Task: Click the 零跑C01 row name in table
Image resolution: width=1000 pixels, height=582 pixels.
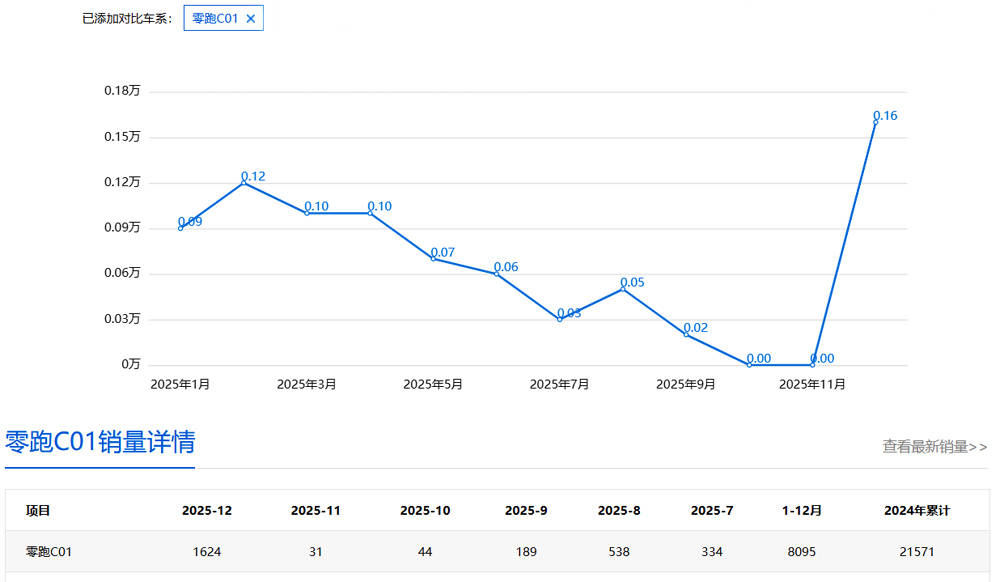Action: [49, 552]
